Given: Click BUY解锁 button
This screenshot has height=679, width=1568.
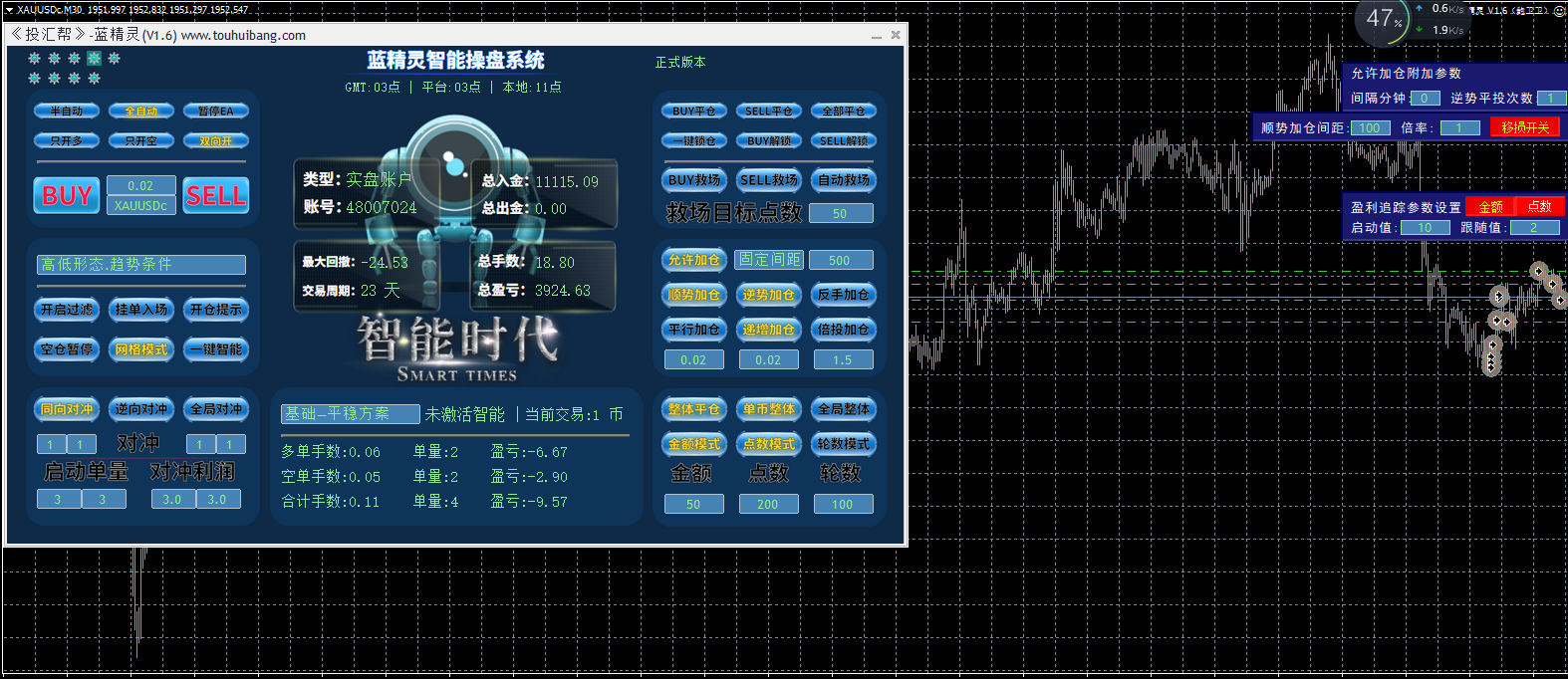Looking at the screenshot, I should (769, 141).
